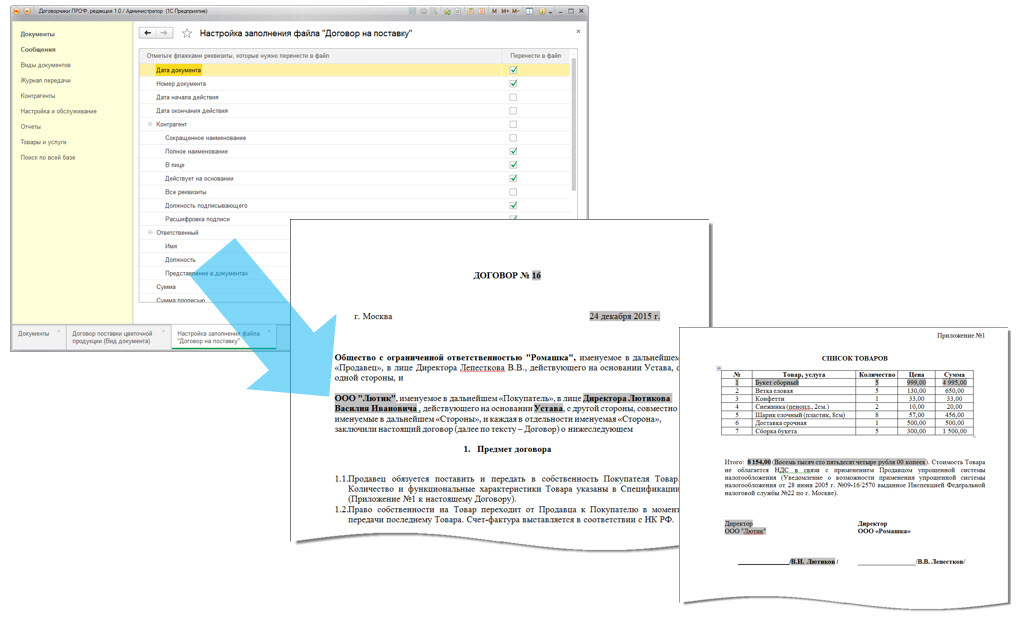Viewport: 1016px width, 619px height.
Task: Click the M memory recall icon
Action: 494,11
